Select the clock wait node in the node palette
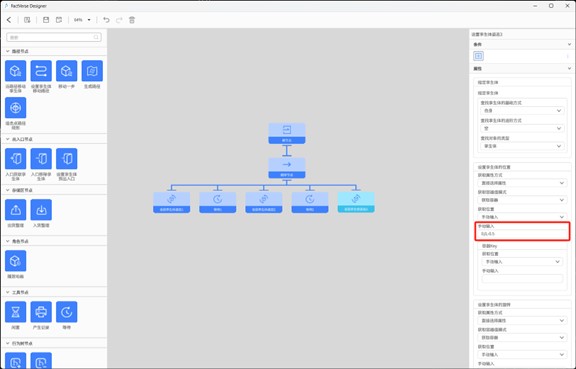This screenshot has height=369, width=576. [x=66, y=312]
